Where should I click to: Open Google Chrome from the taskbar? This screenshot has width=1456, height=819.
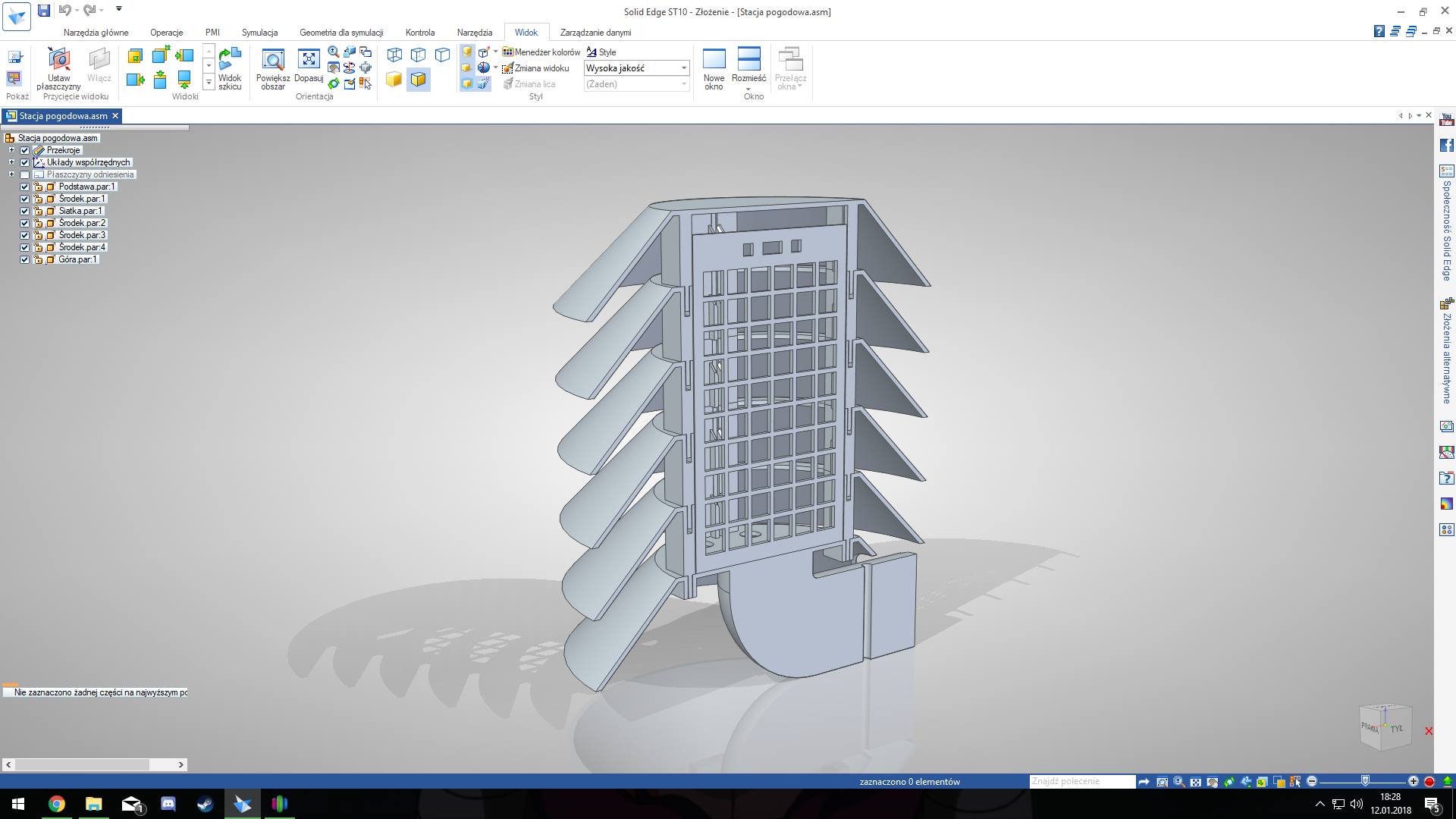pos(57,804)
